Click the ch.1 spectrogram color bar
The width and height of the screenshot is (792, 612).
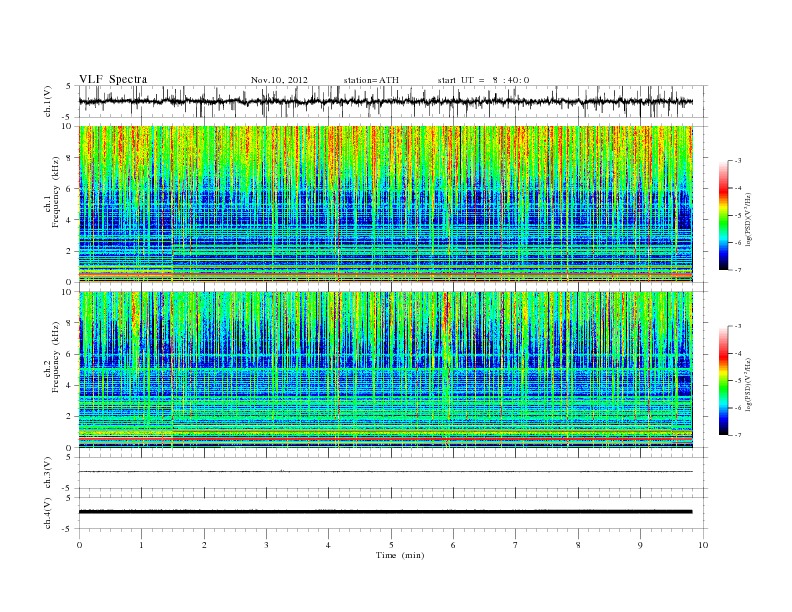point(723,215)
